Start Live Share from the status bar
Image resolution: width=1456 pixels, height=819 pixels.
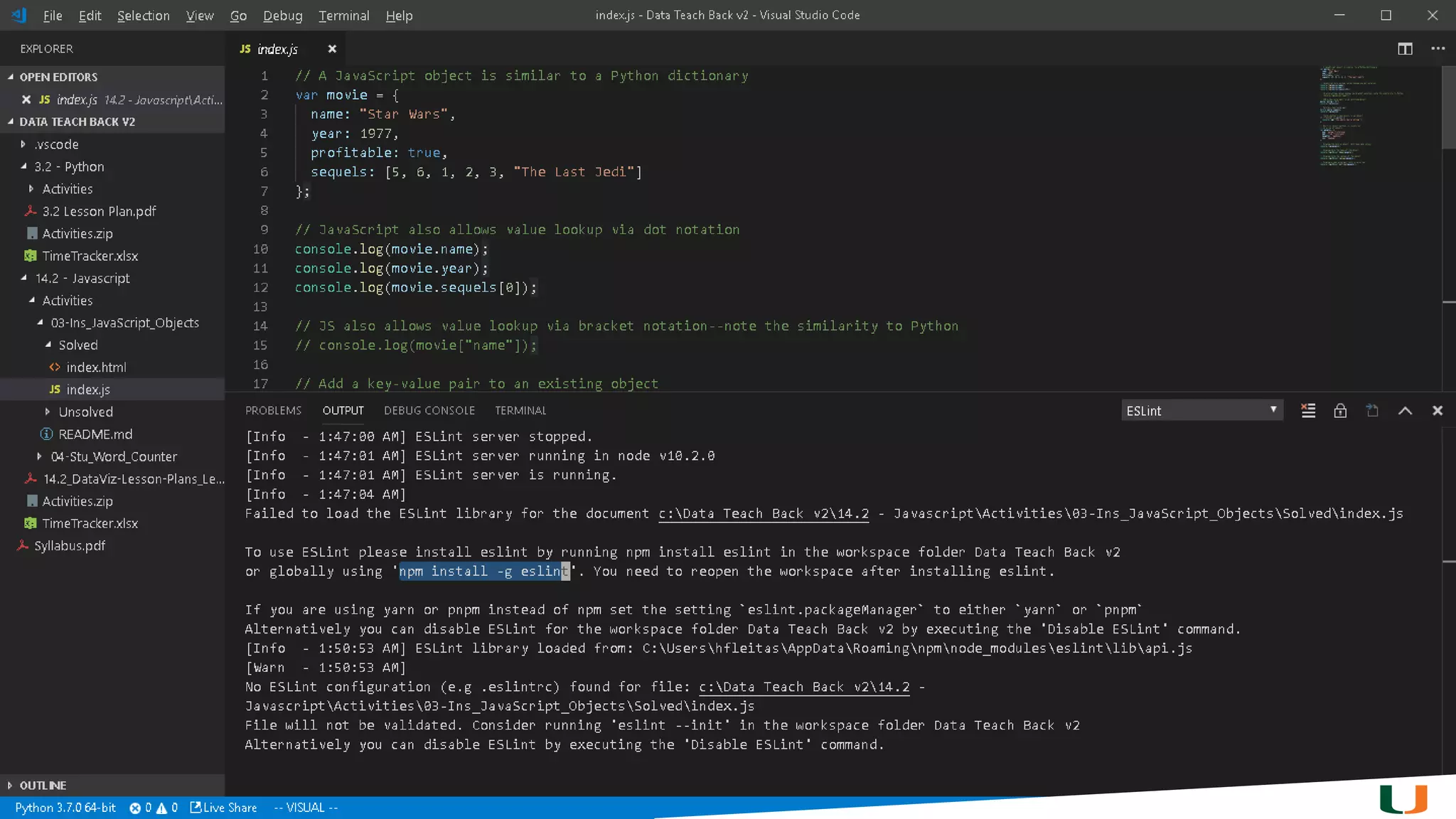pos(223,808)
